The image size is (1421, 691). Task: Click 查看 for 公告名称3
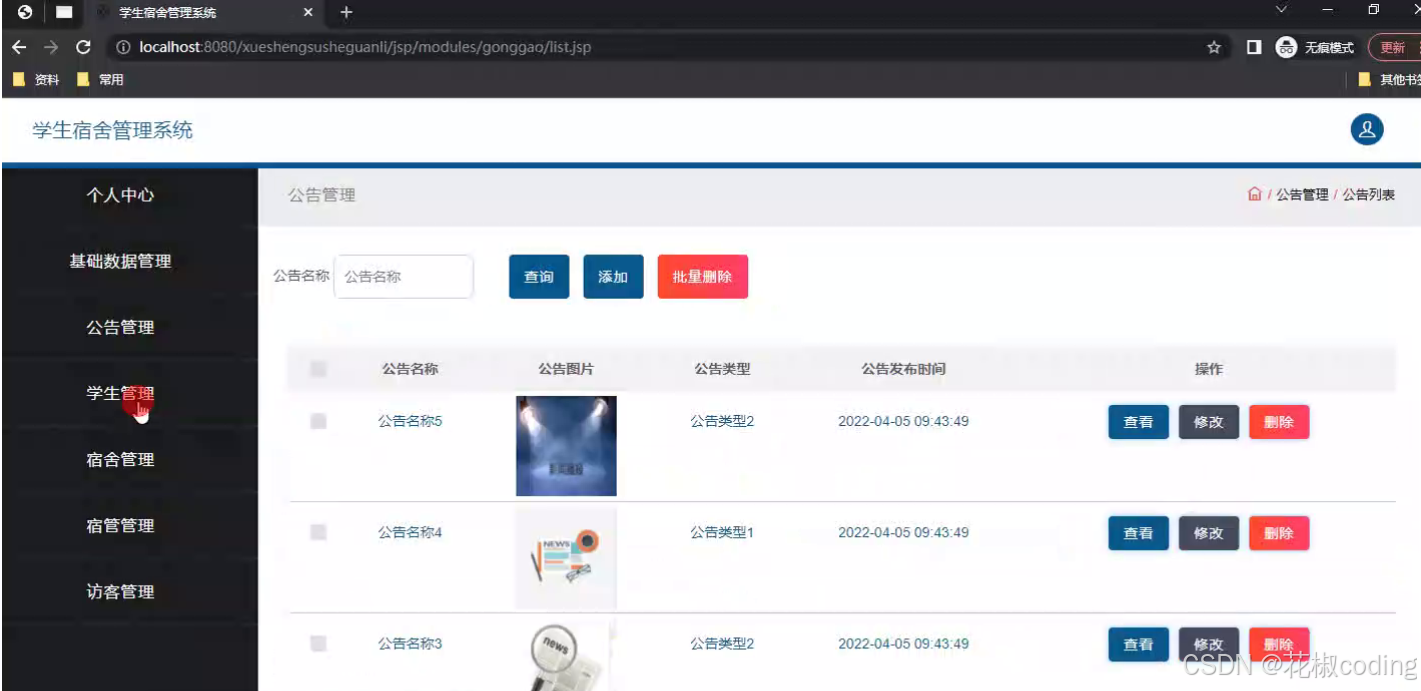click(x=1138, y=645)
